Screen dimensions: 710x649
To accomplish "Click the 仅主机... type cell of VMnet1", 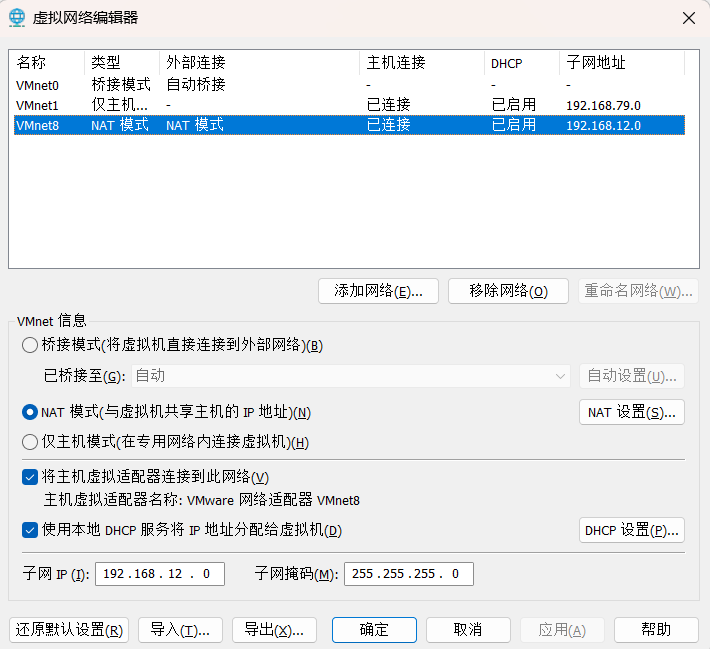I will (x=120, y=105).
